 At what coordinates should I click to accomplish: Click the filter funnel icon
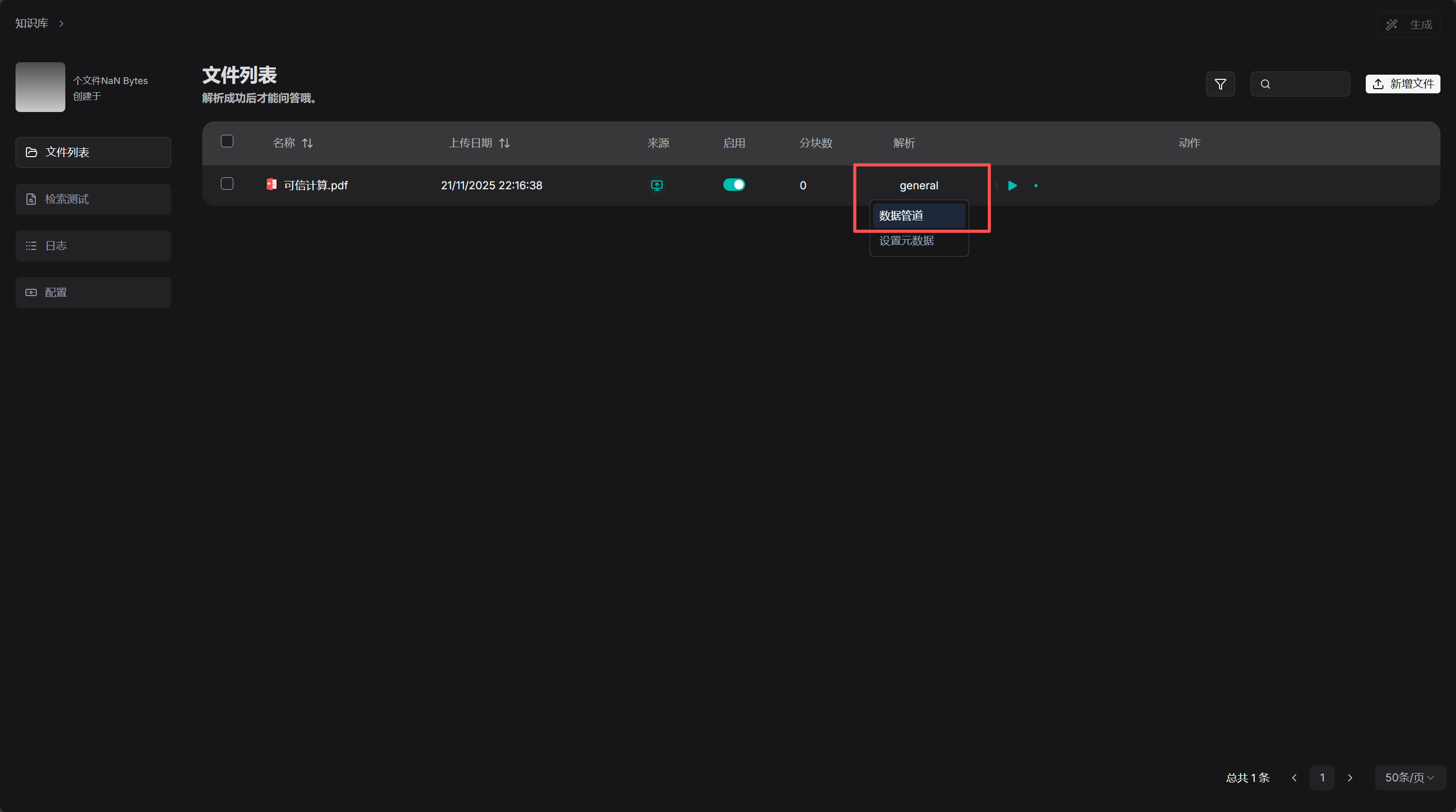click(x=1220, y=84)
